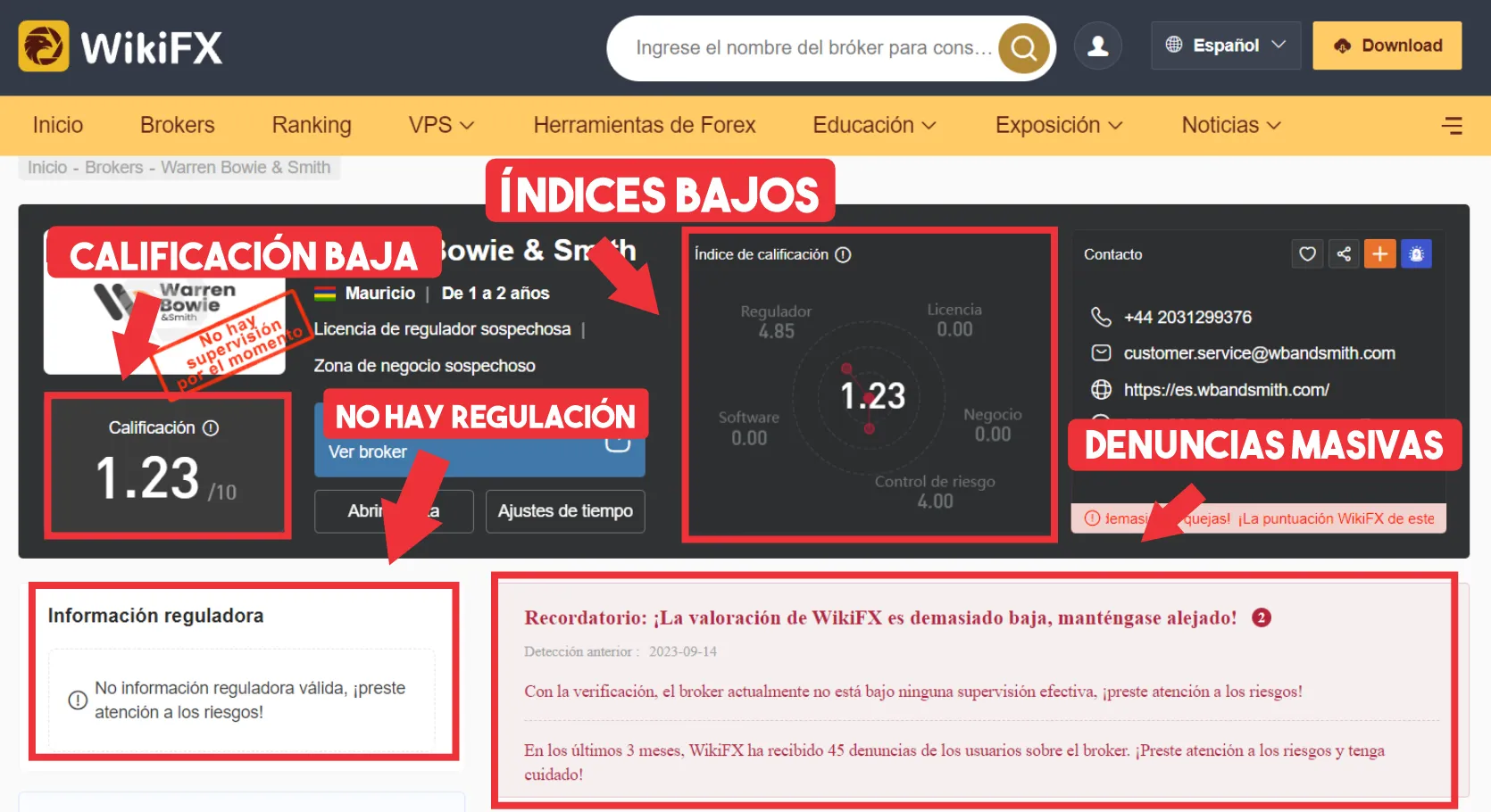Click info icon next to Calificación

pyautogui.click(x=211, y=428)
